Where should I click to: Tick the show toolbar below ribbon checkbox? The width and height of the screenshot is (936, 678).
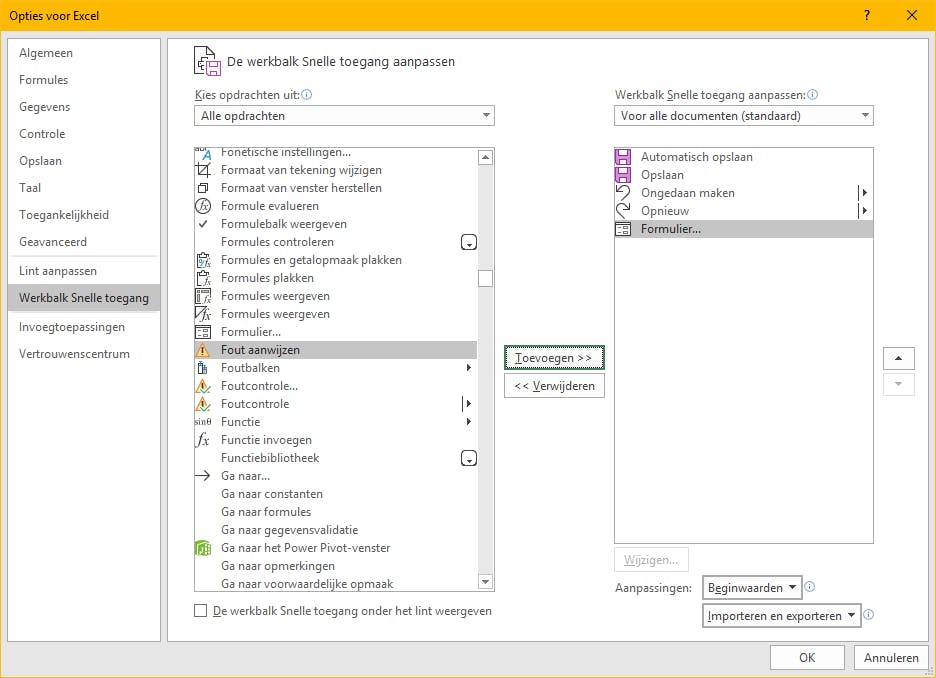(201, 611)
